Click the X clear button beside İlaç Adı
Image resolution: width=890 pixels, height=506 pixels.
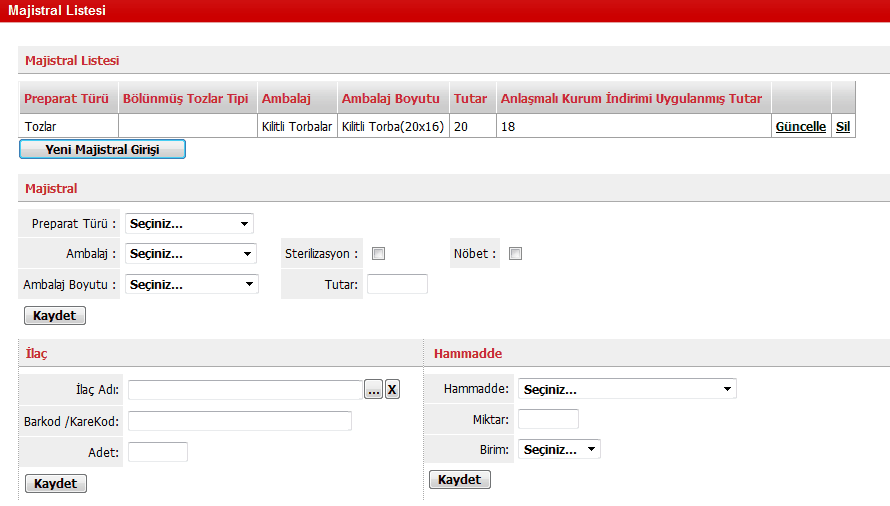[392, 390]
